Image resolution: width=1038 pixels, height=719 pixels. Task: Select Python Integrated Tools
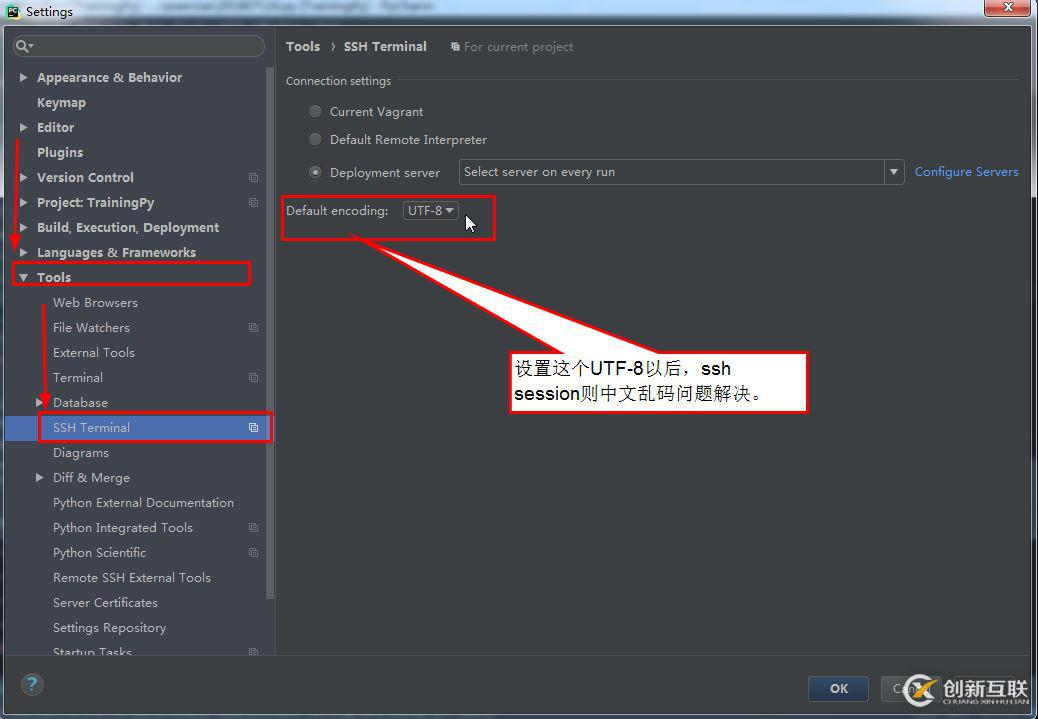click(x=122, y=528)
